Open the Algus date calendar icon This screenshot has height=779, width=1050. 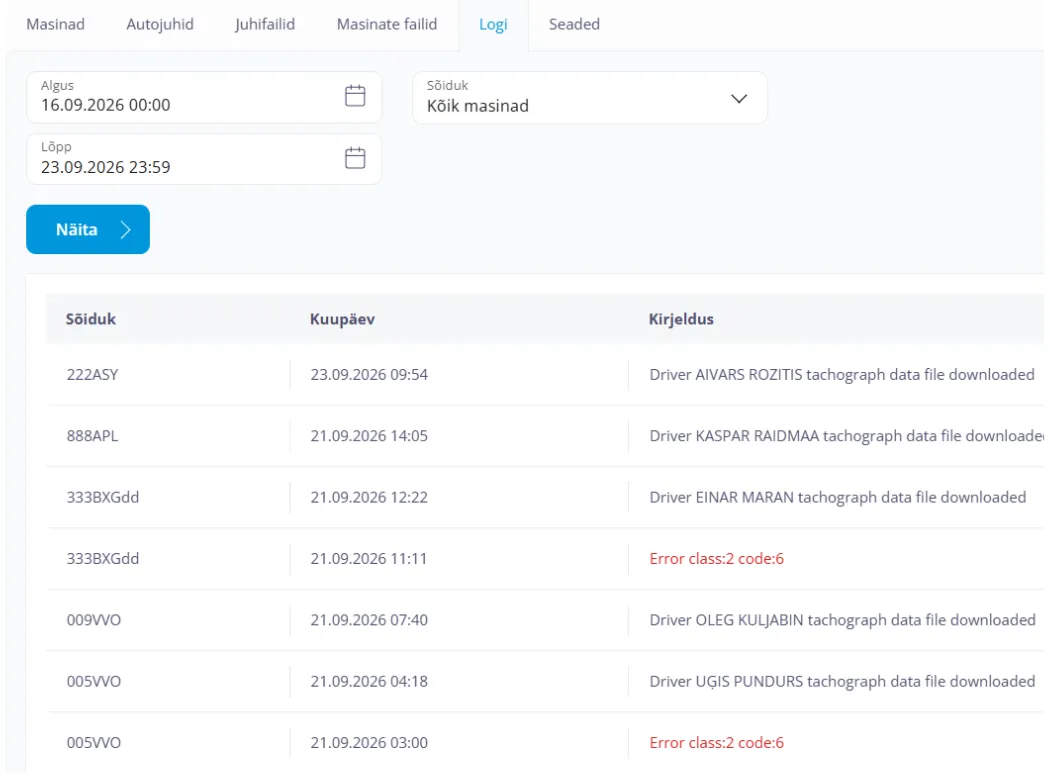(x=355, y=96)
